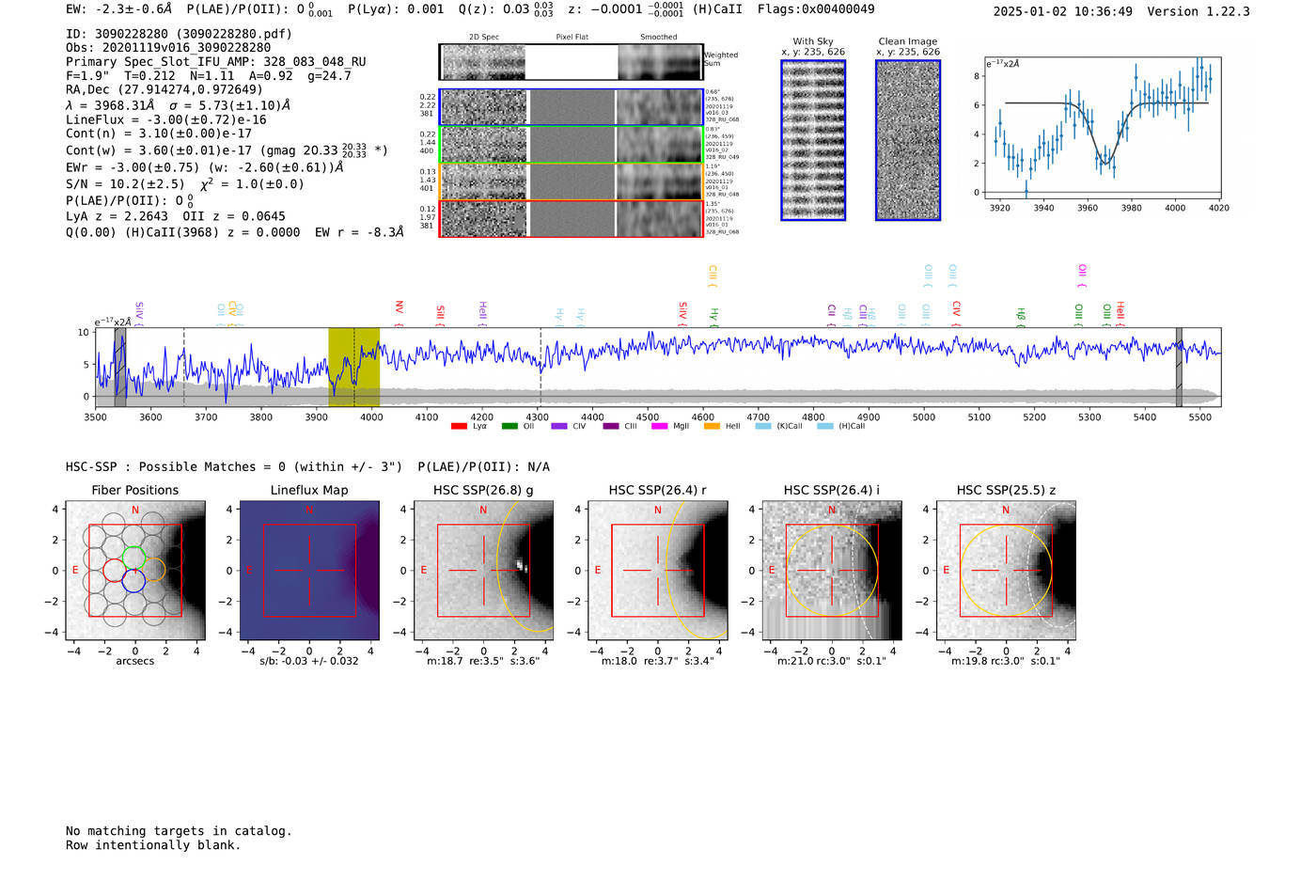Open the HSC SSP(26.8) g image

(483, 571)
